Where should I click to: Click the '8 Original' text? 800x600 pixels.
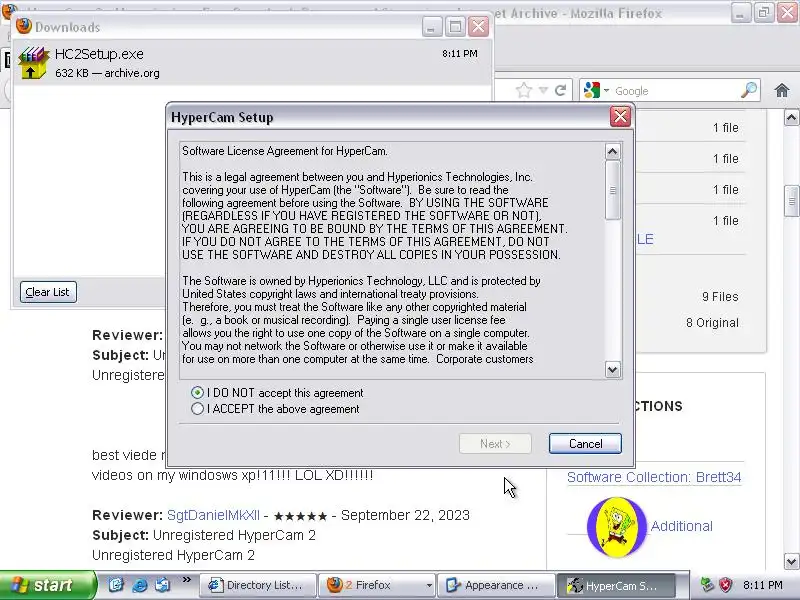pyautogui.click(x=712, y=322)
